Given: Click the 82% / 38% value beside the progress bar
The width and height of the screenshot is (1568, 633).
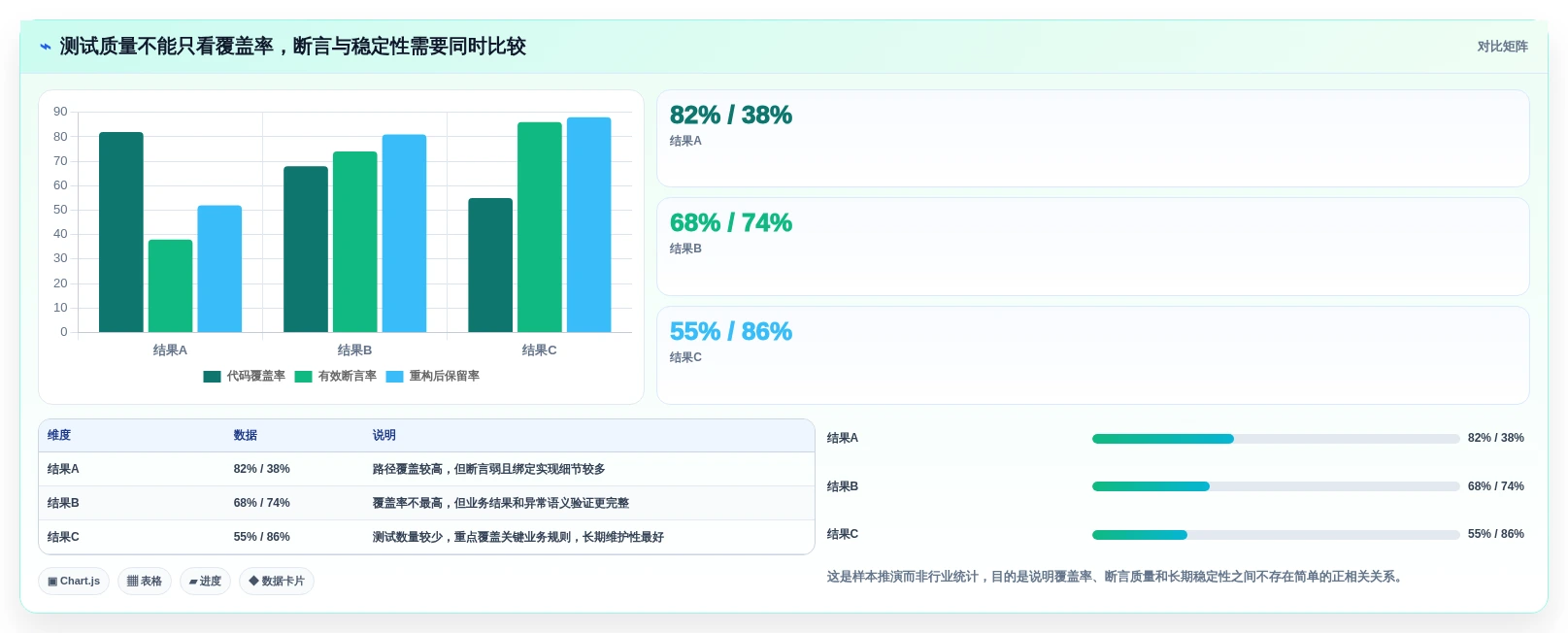Looking at the screenshot, I should 1496,438.
